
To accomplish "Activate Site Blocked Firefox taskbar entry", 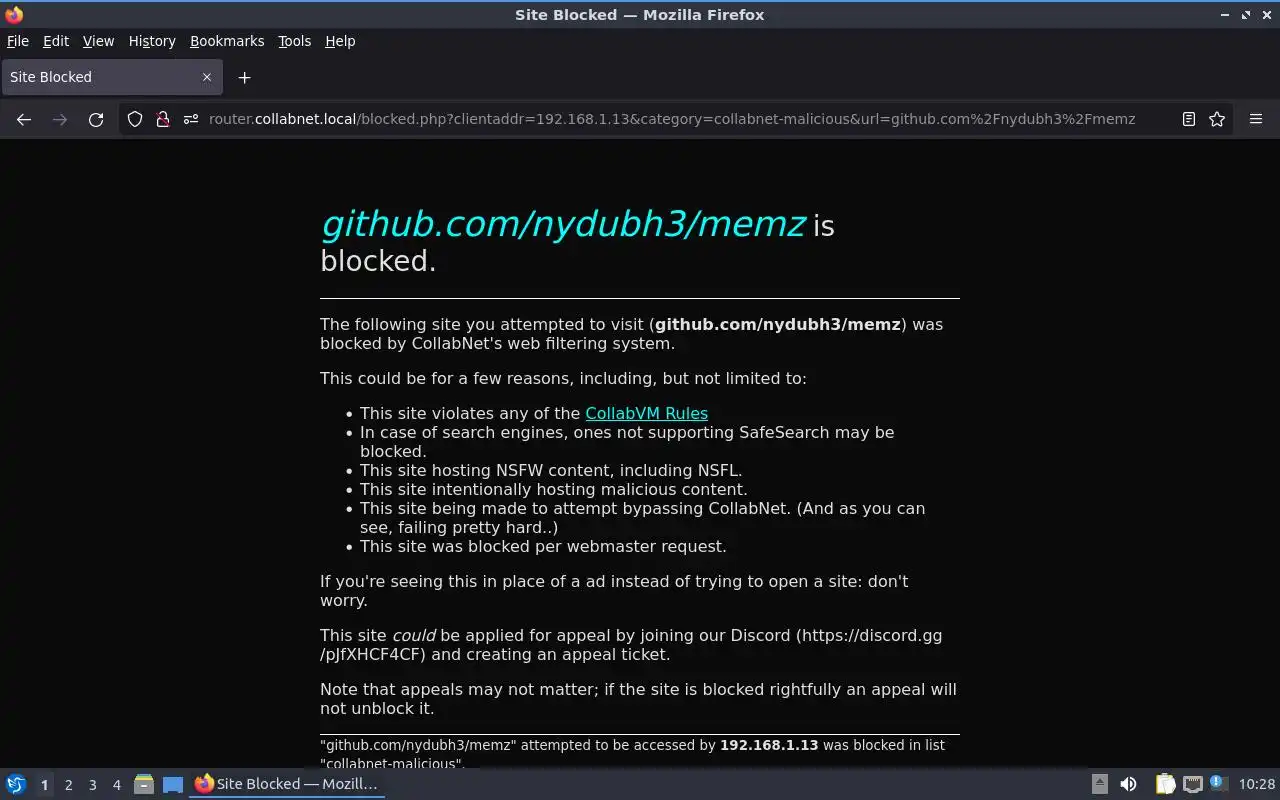I will pyautogui.click(x=288, y=784).
